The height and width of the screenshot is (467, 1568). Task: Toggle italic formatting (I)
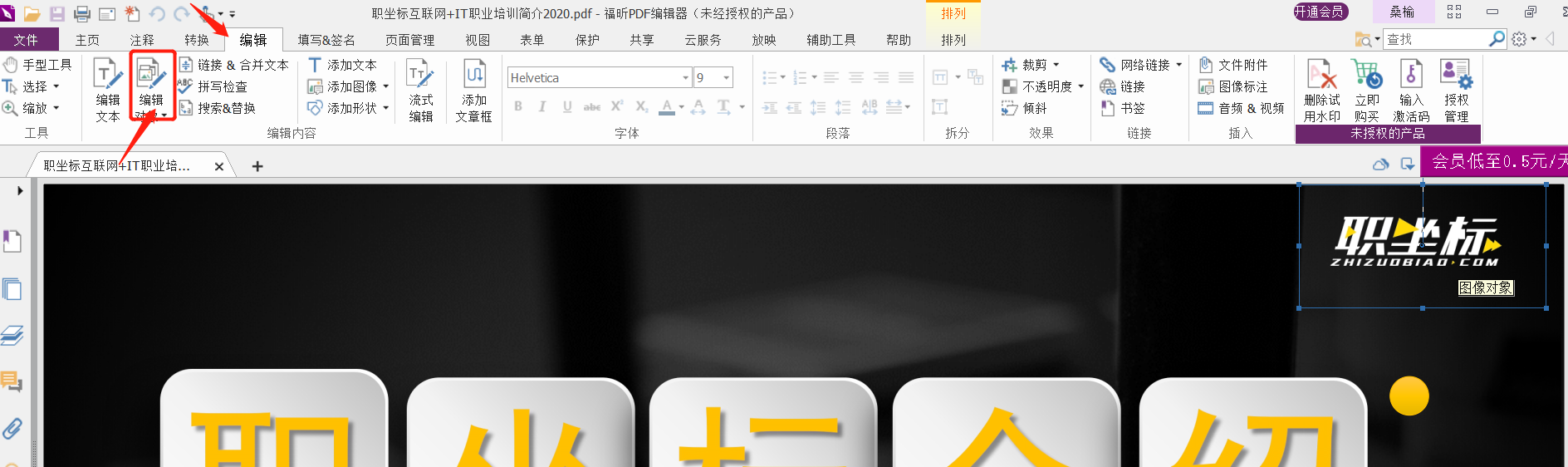542,106
